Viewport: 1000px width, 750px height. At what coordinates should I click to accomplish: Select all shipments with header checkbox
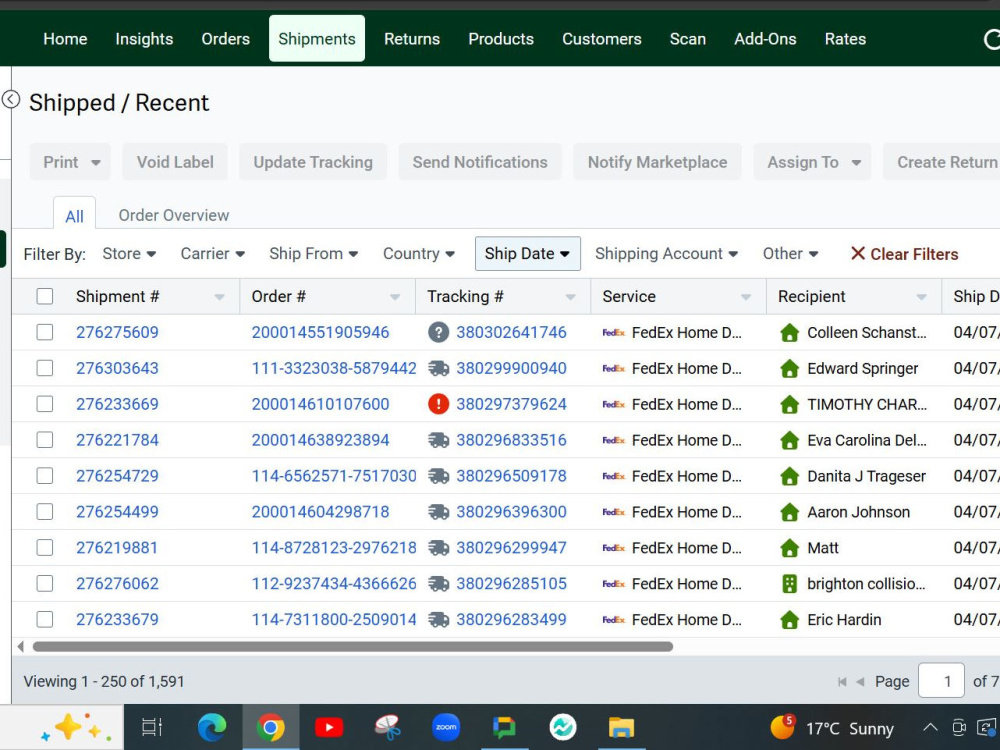click(45, 296)
